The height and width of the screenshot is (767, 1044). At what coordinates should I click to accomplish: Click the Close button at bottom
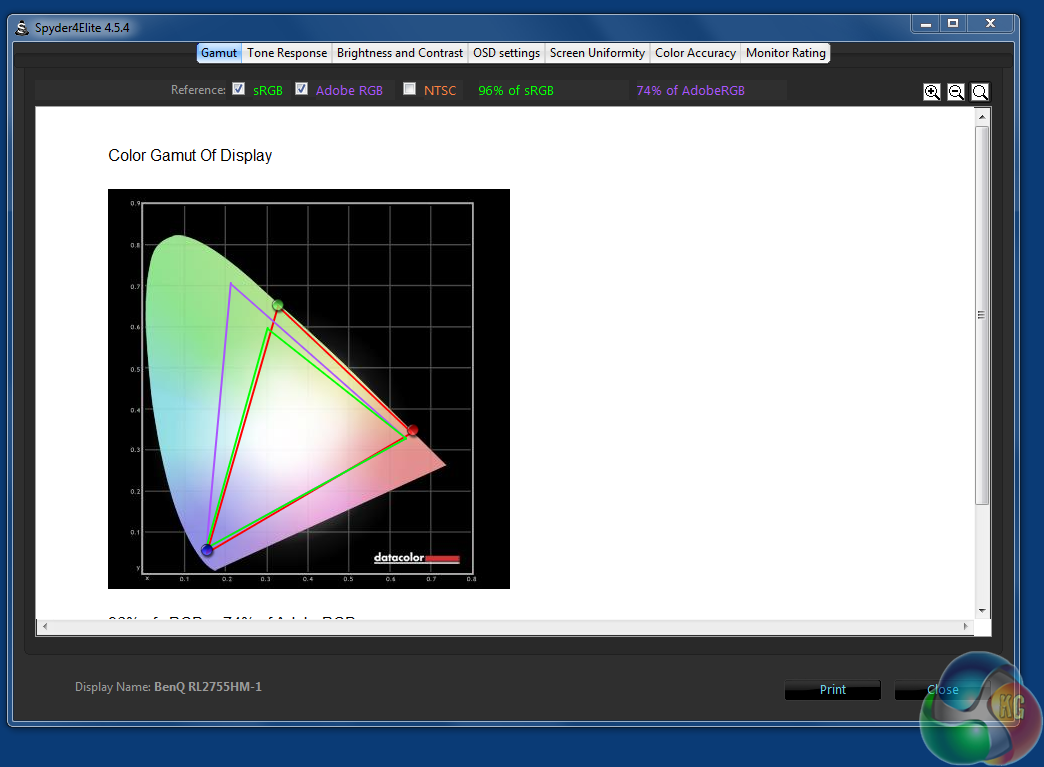[x=942, y=690]
